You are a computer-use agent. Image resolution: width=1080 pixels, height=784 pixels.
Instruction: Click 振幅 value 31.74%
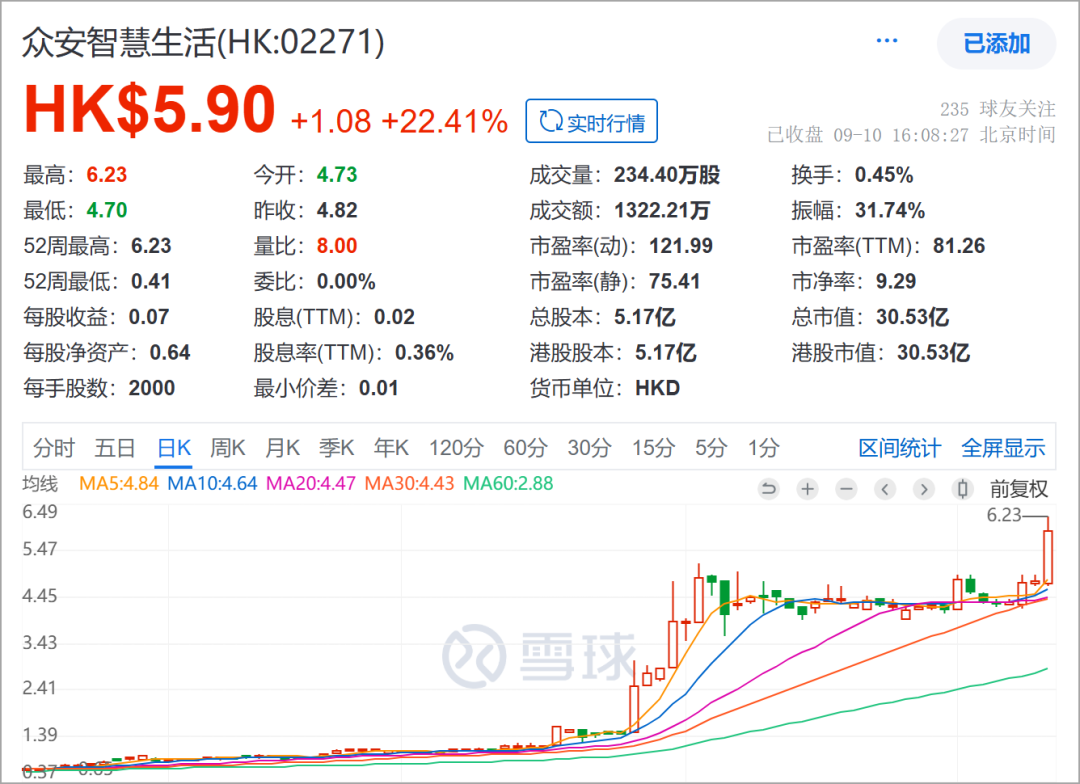coord(890,210)
